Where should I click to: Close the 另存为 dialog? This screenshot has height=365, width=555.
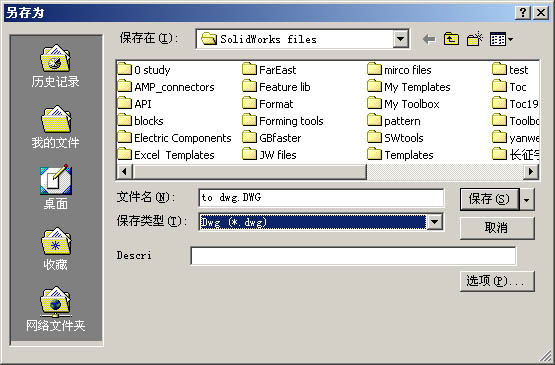(541, 13)
